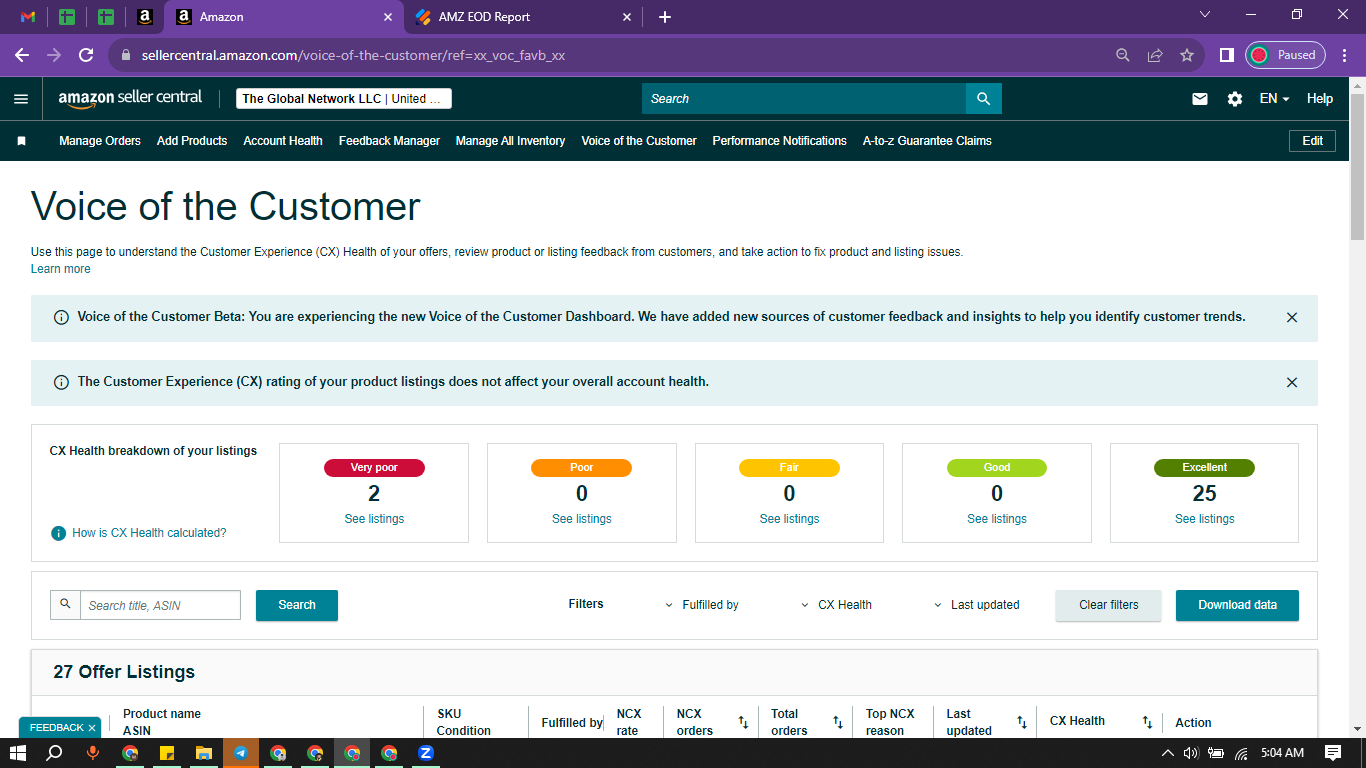Open Zoom app from taskbar
This screenshot has height=768, width=1366.
click(x=426, y=753)
